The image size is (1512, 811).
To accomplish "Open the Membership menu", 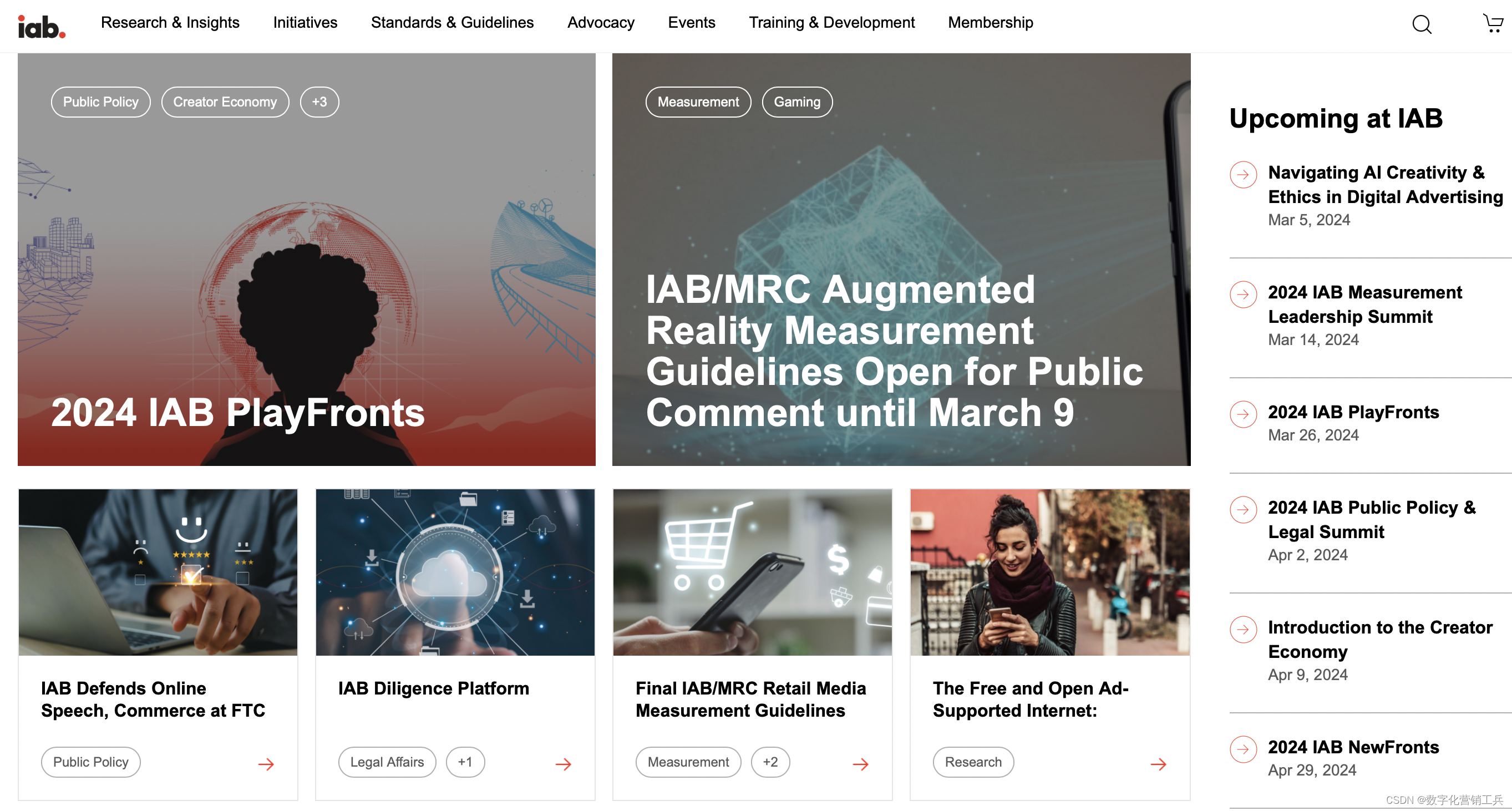I will click(990, 22).
